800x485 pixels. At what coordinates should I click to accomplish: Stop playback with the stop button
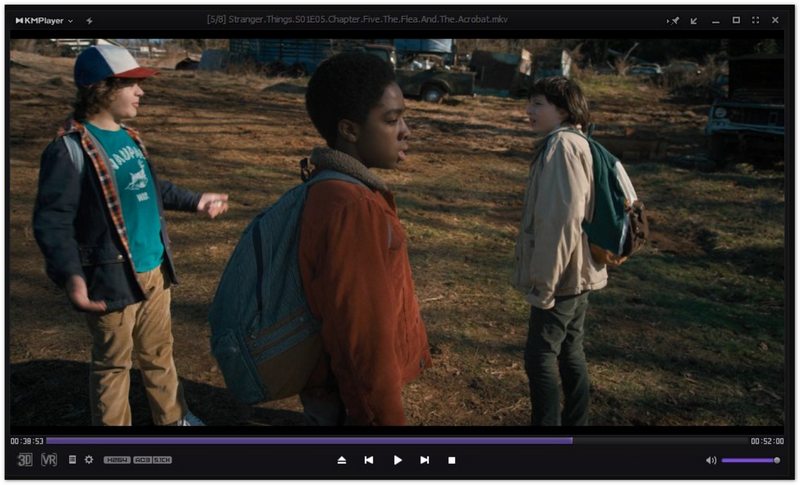click(x=452, y=461)
